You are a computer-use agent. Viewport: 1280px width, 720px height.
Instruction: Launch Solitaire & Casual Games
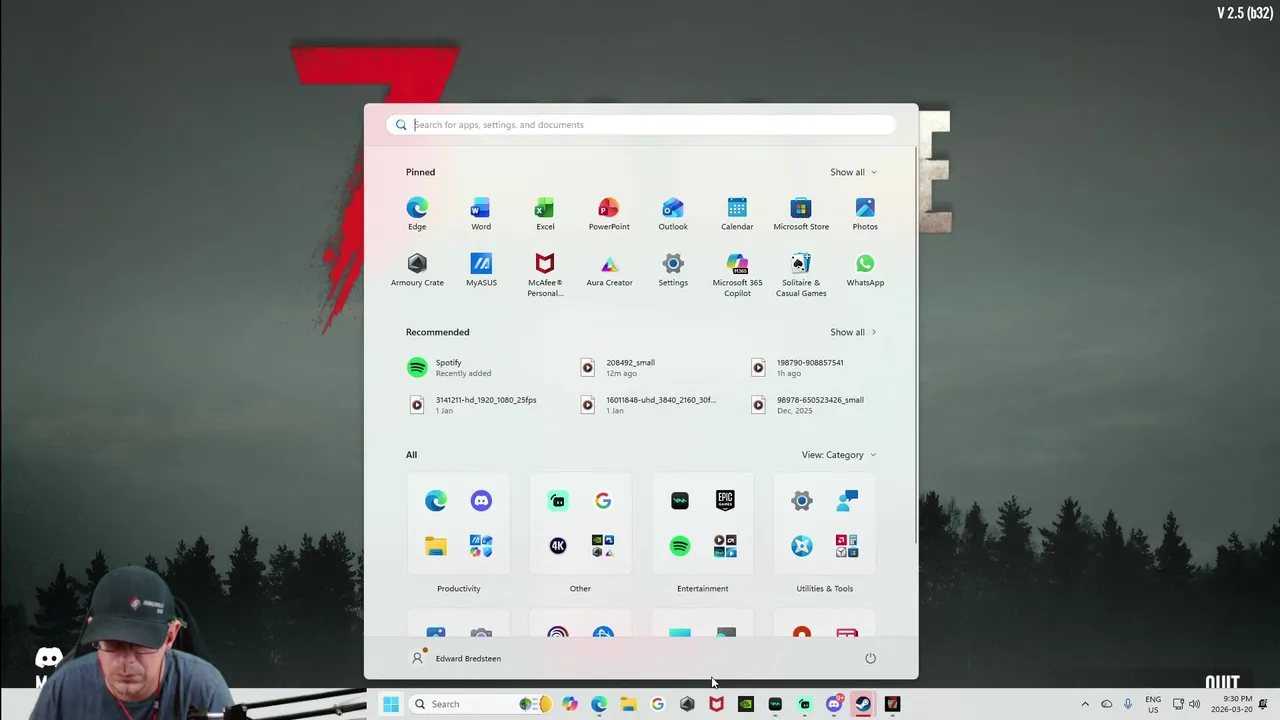[801, 275]
